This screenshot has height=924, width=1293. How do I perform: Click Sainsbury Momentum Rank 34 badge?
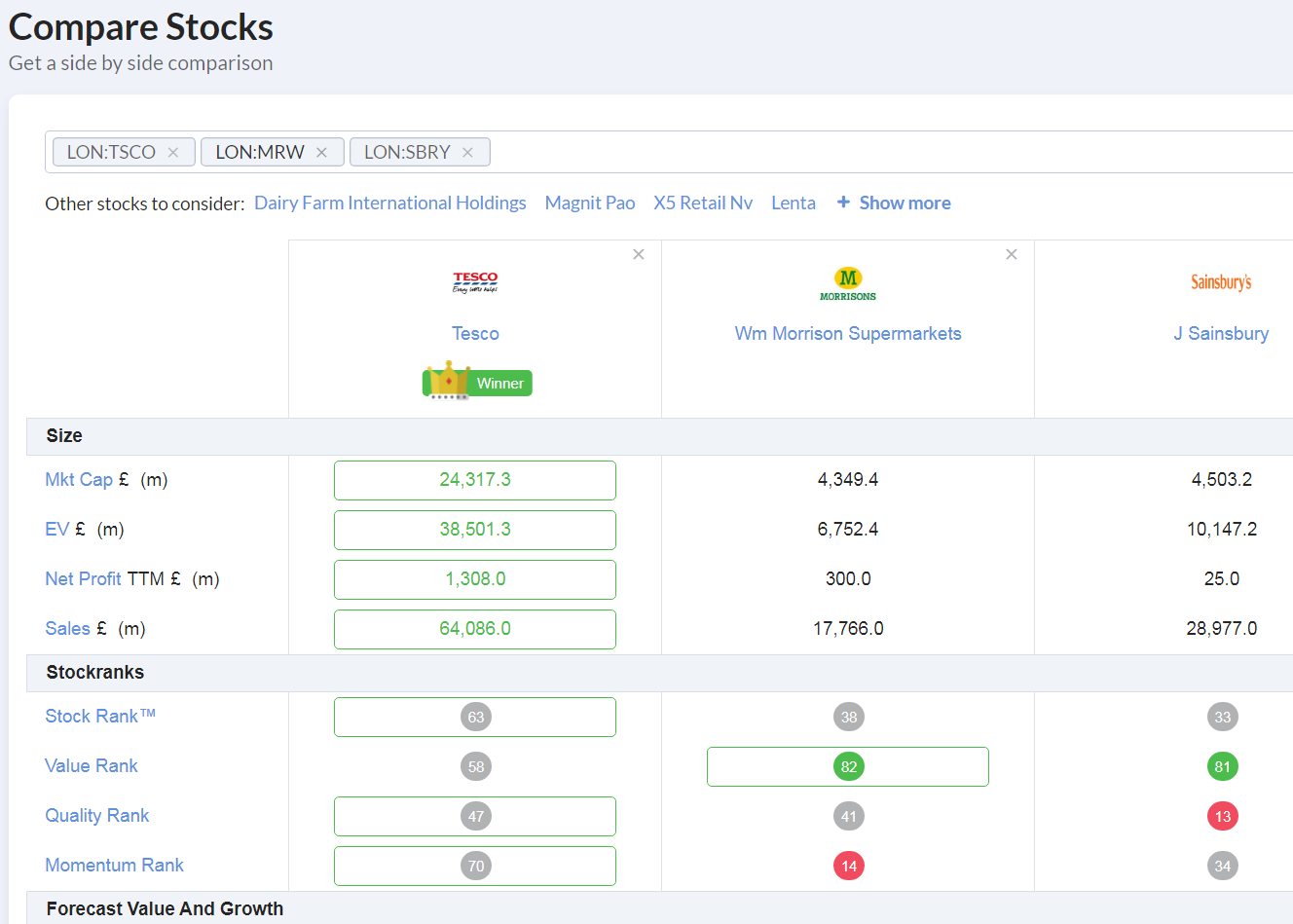(x=1223, y=867)
